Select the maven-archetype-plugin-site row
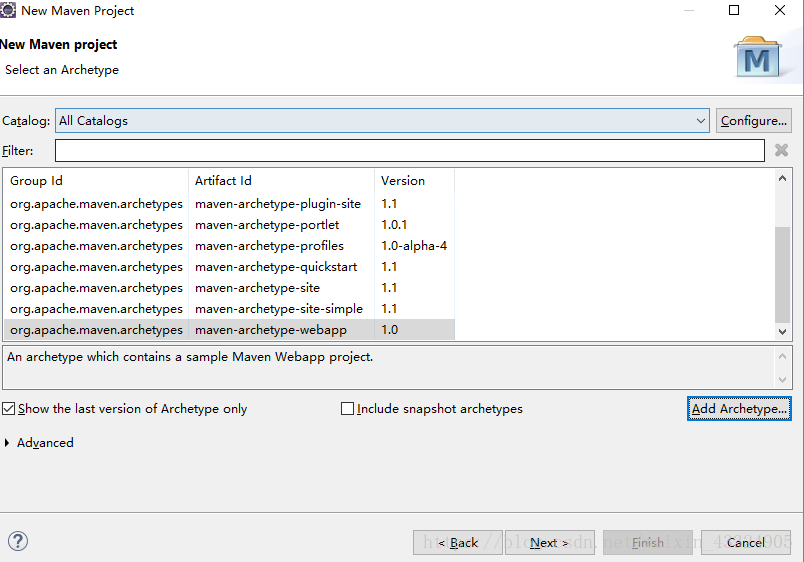The height and width of the screenshot is (562, 804). click(229, 204)
